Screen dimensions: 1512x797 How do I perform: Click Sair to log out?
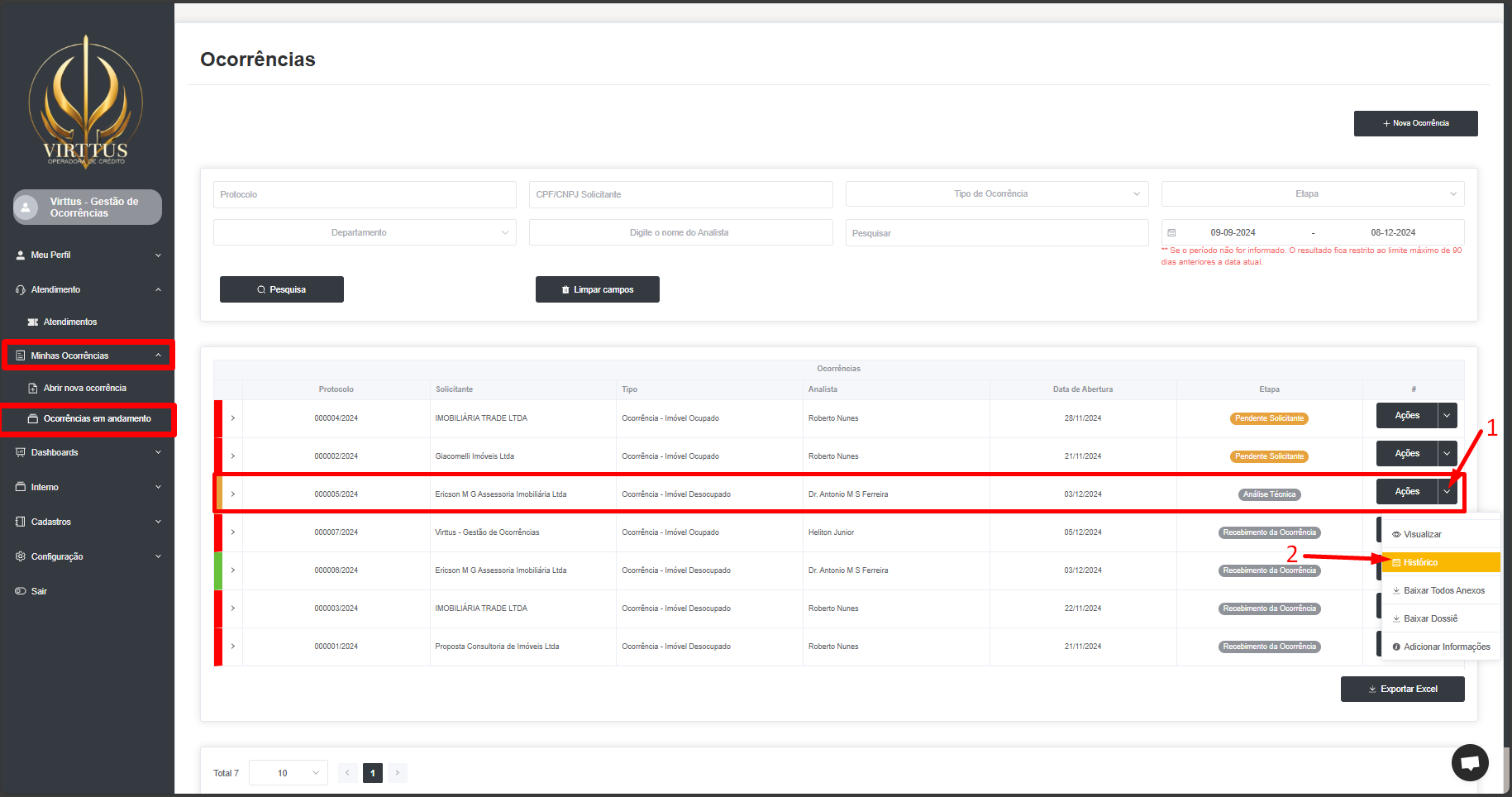point(39,591)
